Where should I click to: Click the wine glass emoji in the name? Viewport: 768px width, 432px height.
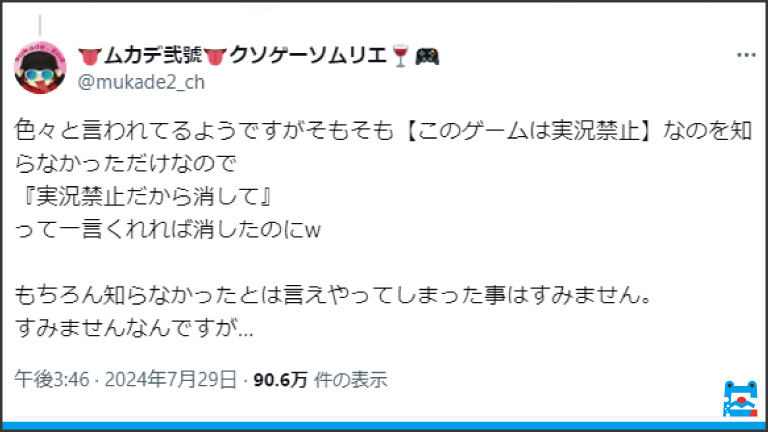[x=401, y=55]
